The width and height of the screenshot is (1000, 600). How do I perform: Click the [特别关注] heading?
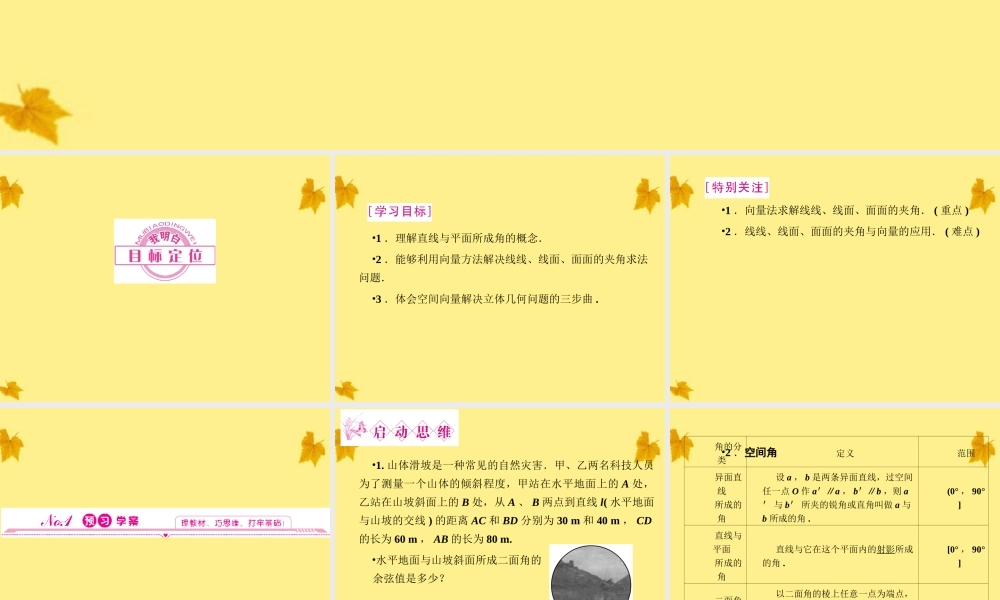[x=737, y=187]
